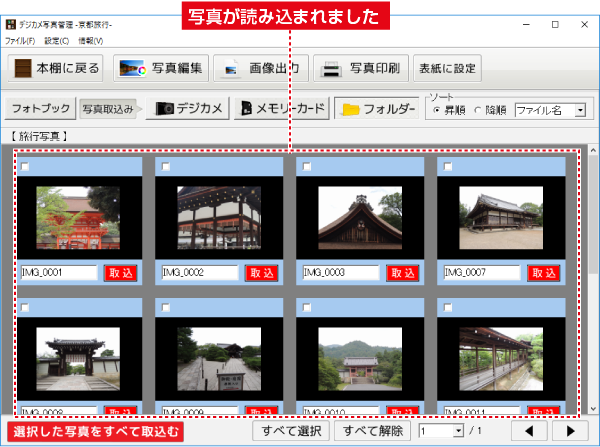Click the 写真印刷 printer button
The width and height of the screenshot is (600, 447).
360,69
